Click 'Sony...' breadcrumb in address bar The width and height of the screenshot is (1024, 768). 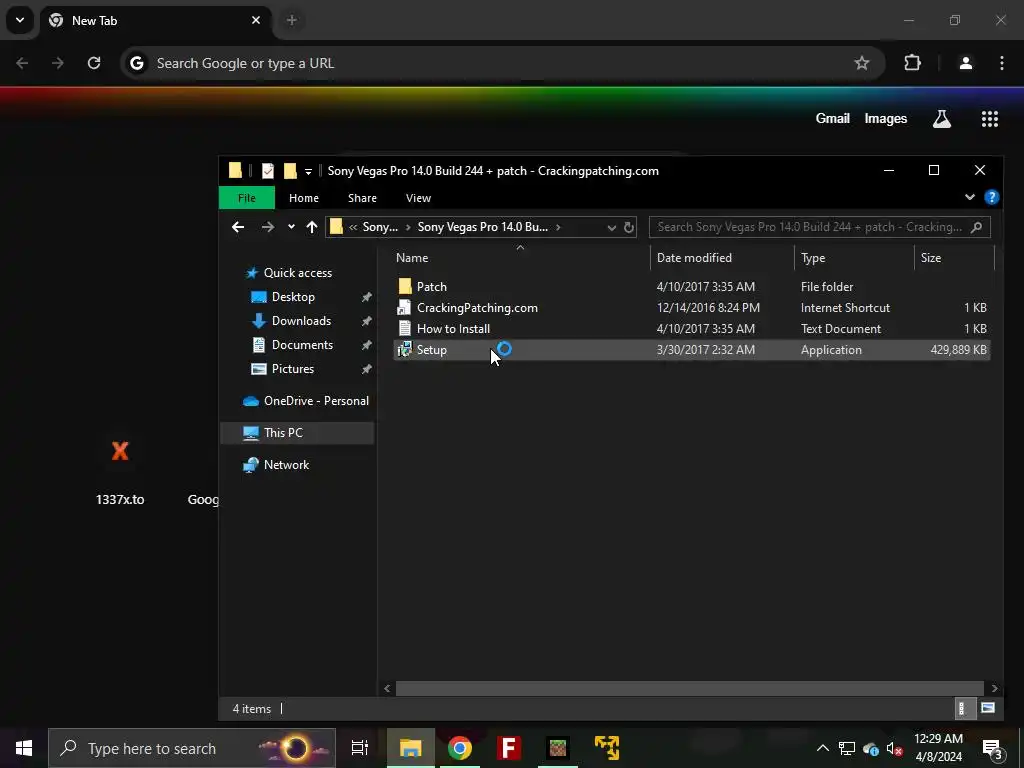[x=380, y=227]
